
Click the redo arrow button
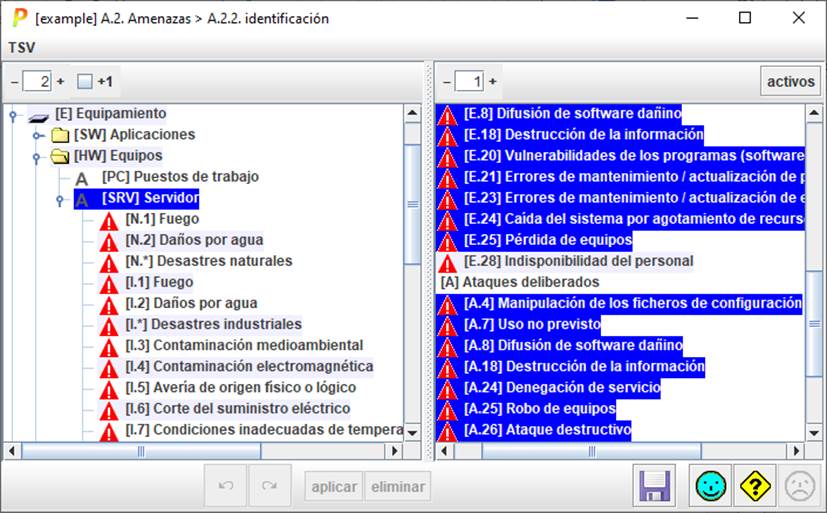268,487
